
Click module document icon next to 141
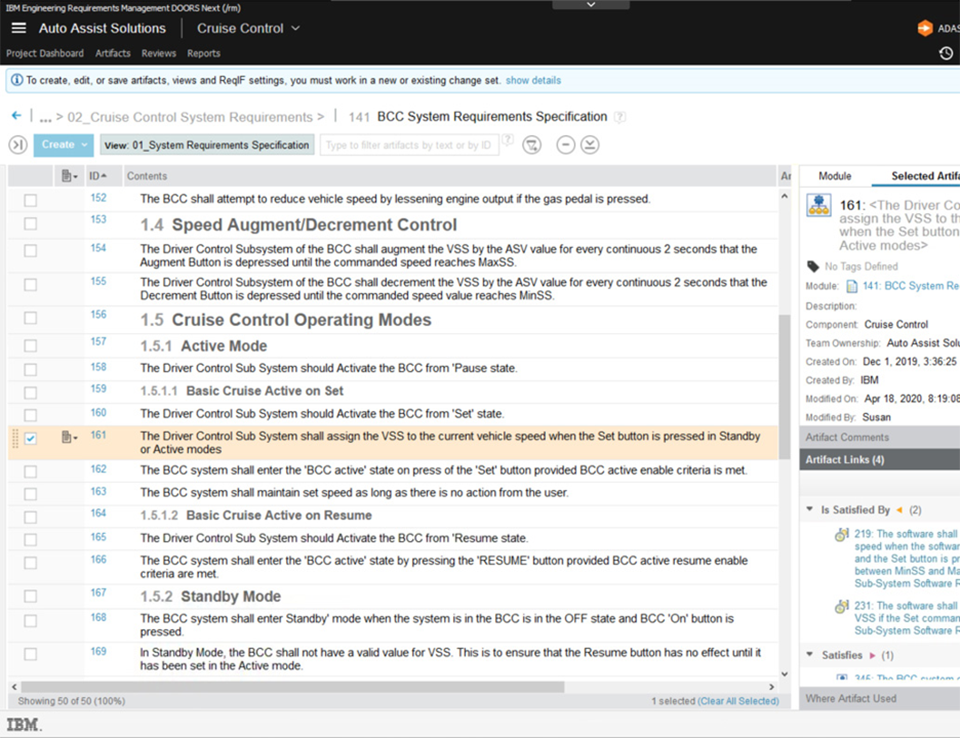852,286
